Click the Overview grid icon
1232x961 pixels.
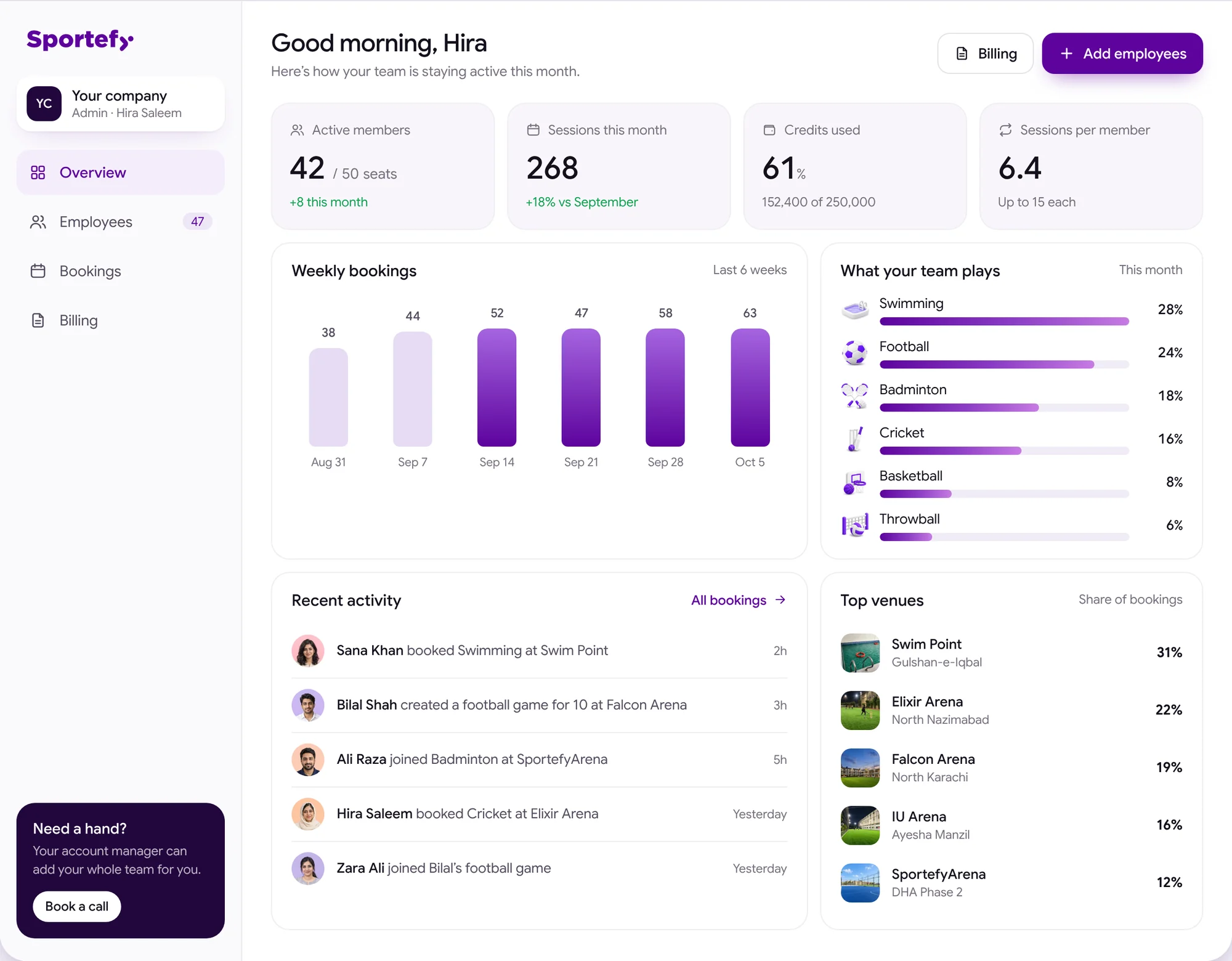point(38,172)
